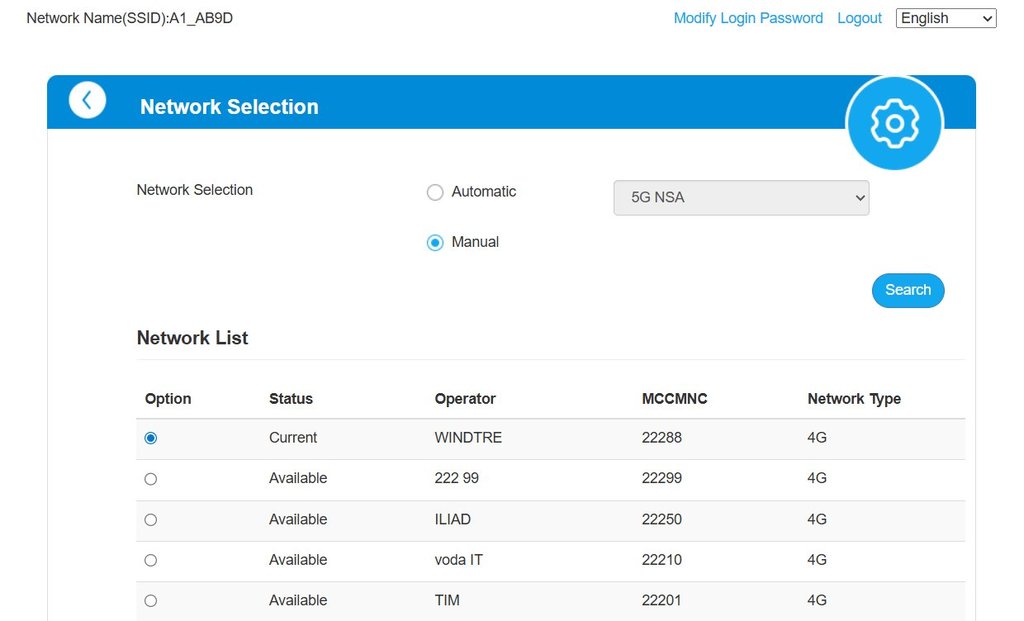This screenshot has height=621, width=1024.
Task: Choose the WINDTRE network radio button
Action: (151, 438)
